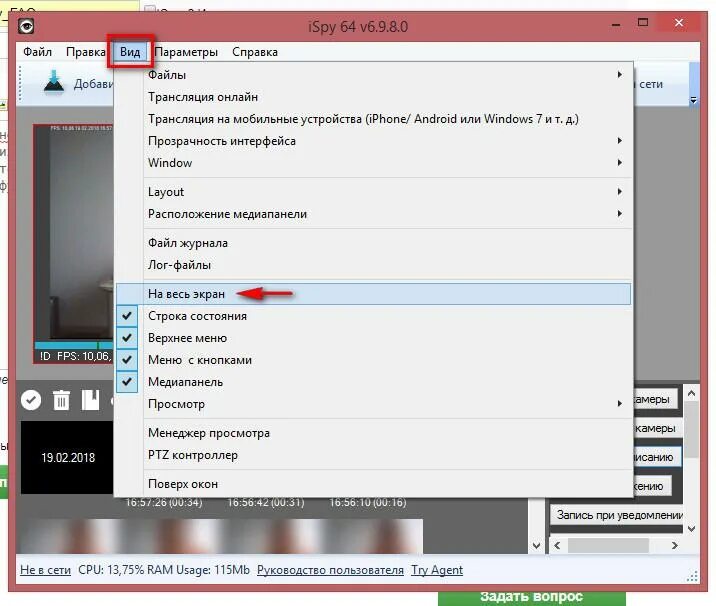Viewport: 716px width, 606px height.
Task: Open the Параметры menu
Action: pyautogui.click(x=186, y=52)
